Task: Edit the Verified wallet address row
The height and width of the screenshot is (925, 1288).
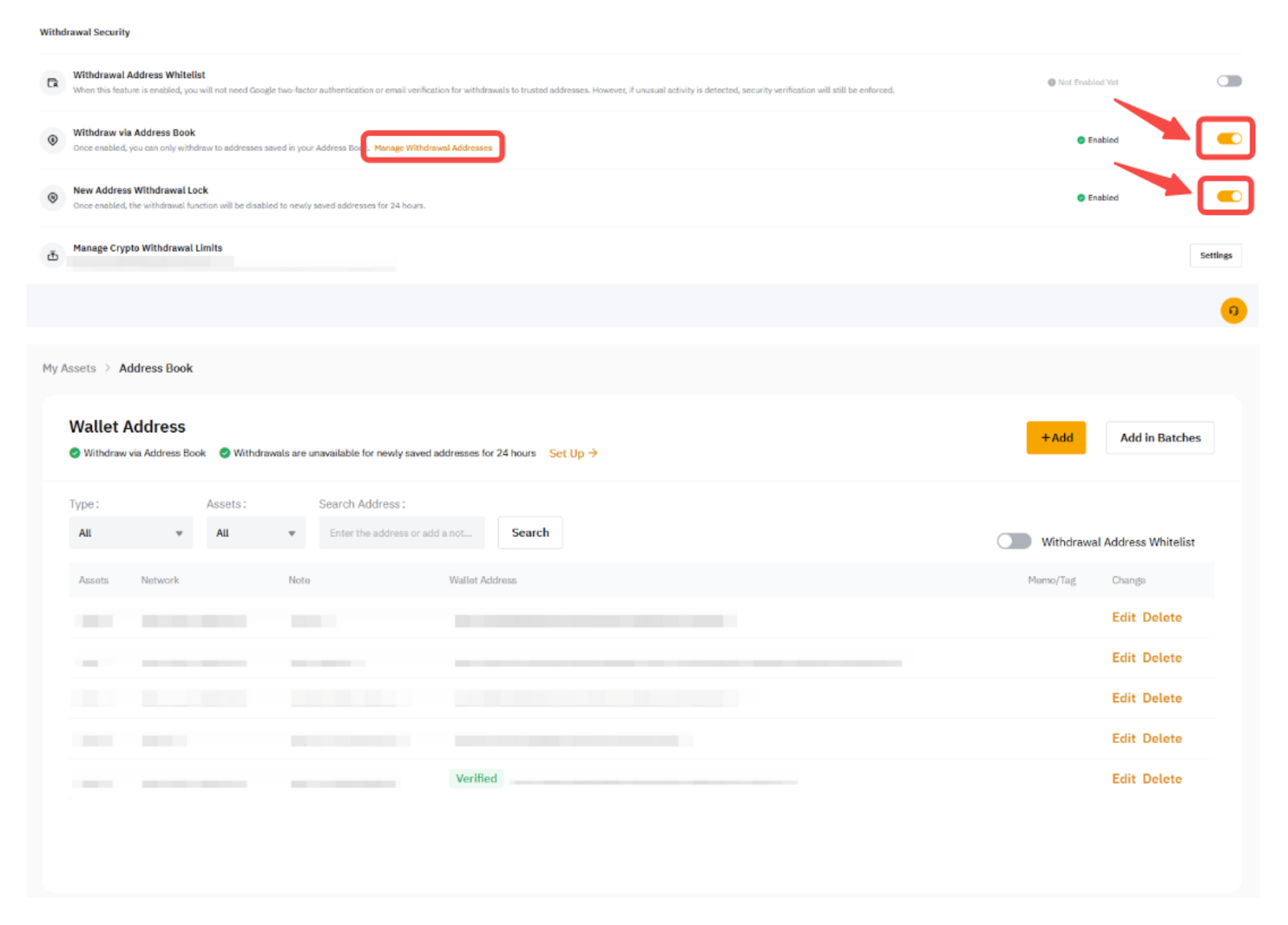Action: (x=1124, y=778)
